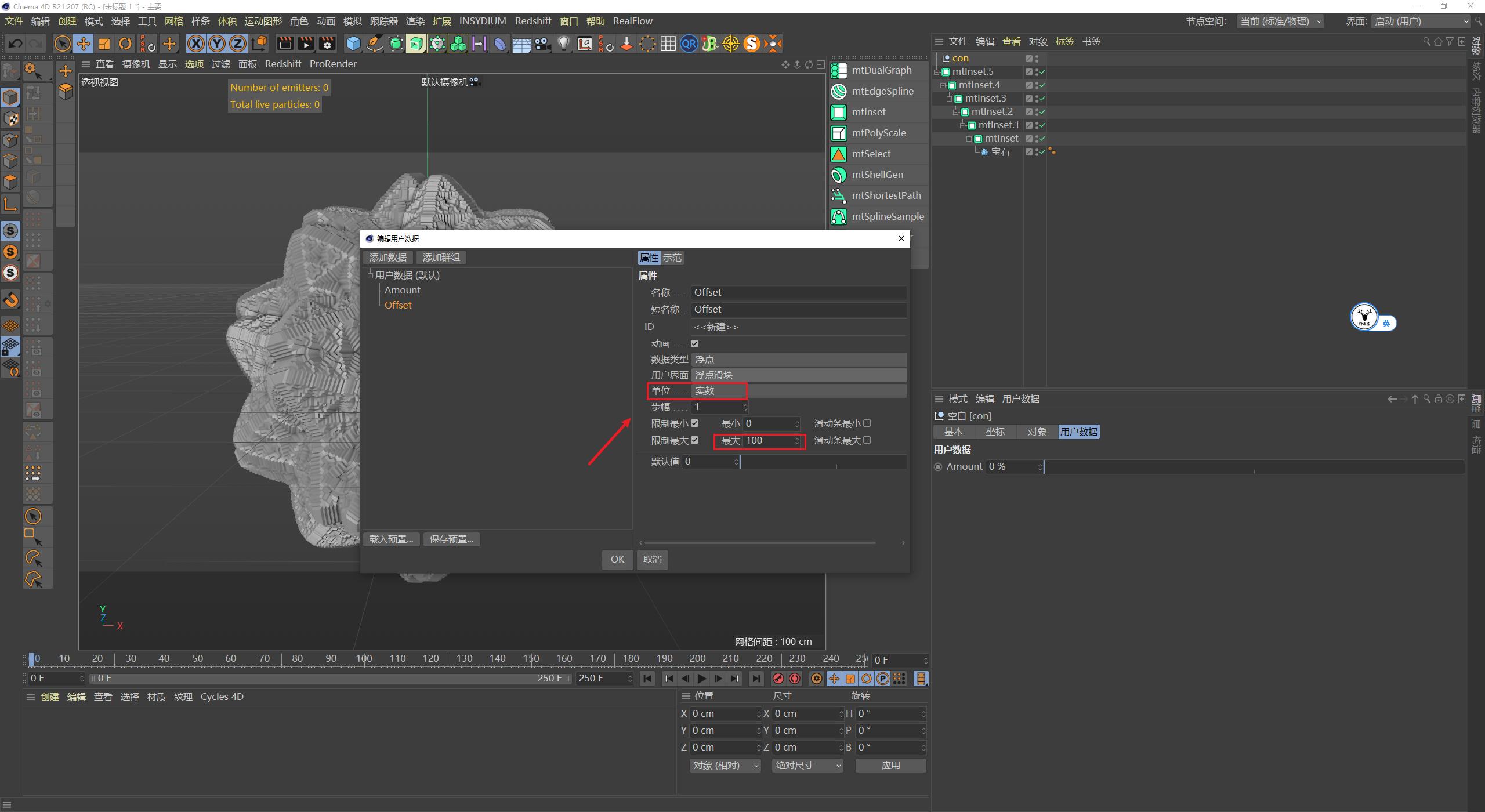Switch to the 示范 tab in the dialog
The height and width of the screenshot is (812, 1485).
tap(671, 258)
